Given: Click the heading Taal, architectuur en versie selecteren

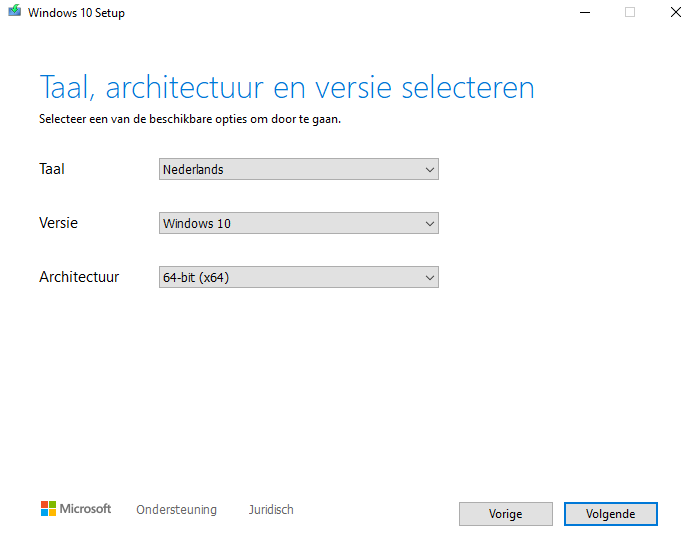Looking at the screenshot, I should (x=287, y=88).
